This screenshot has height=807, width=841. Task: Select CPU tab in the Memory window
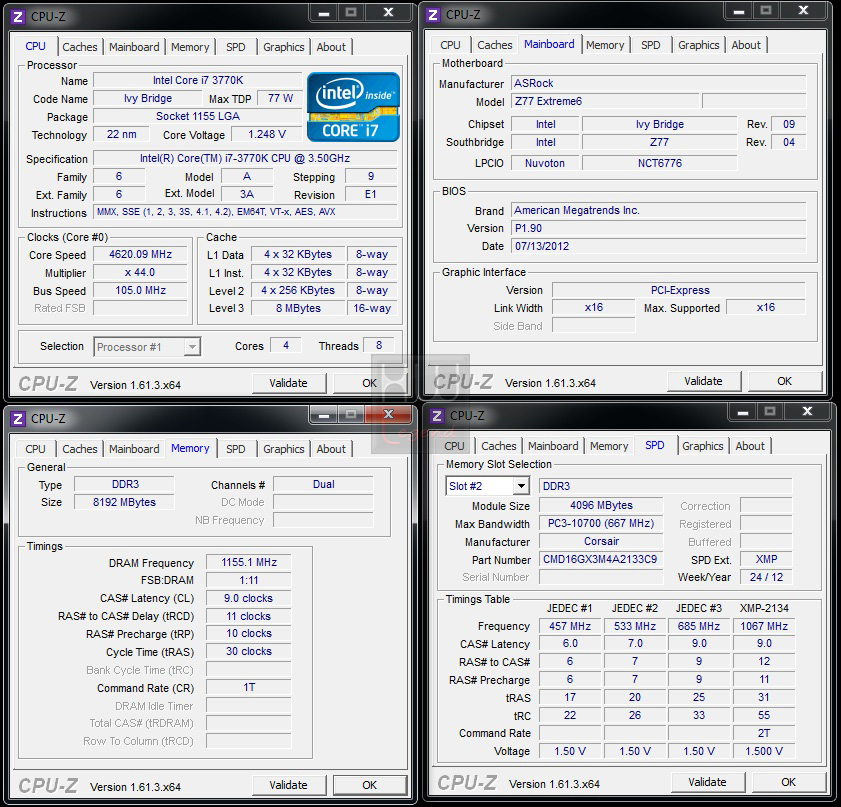(x=35, y=449)
